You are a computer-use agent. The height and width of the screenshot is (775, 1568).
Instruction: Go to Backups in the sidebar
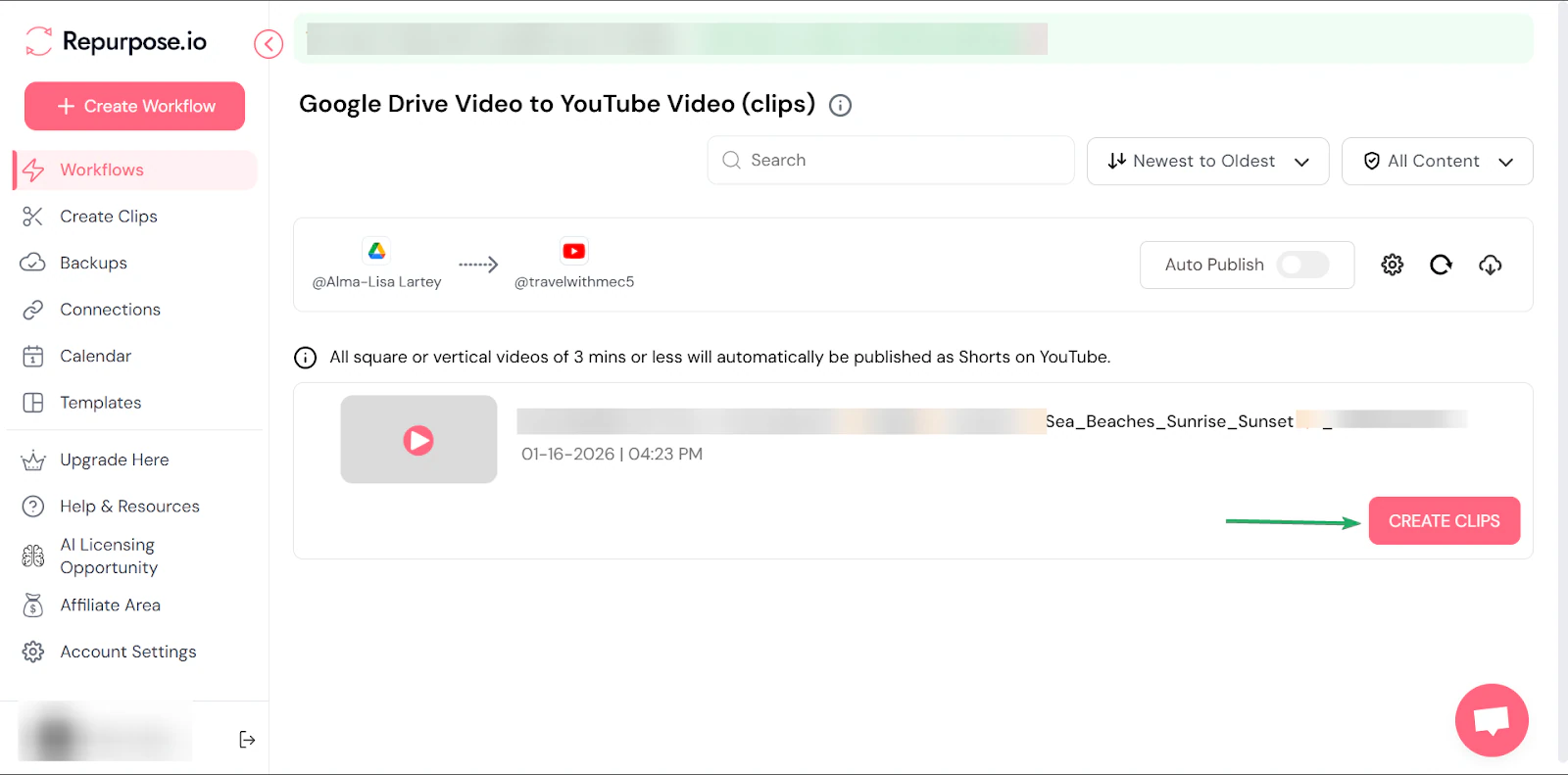click(93, 263)
